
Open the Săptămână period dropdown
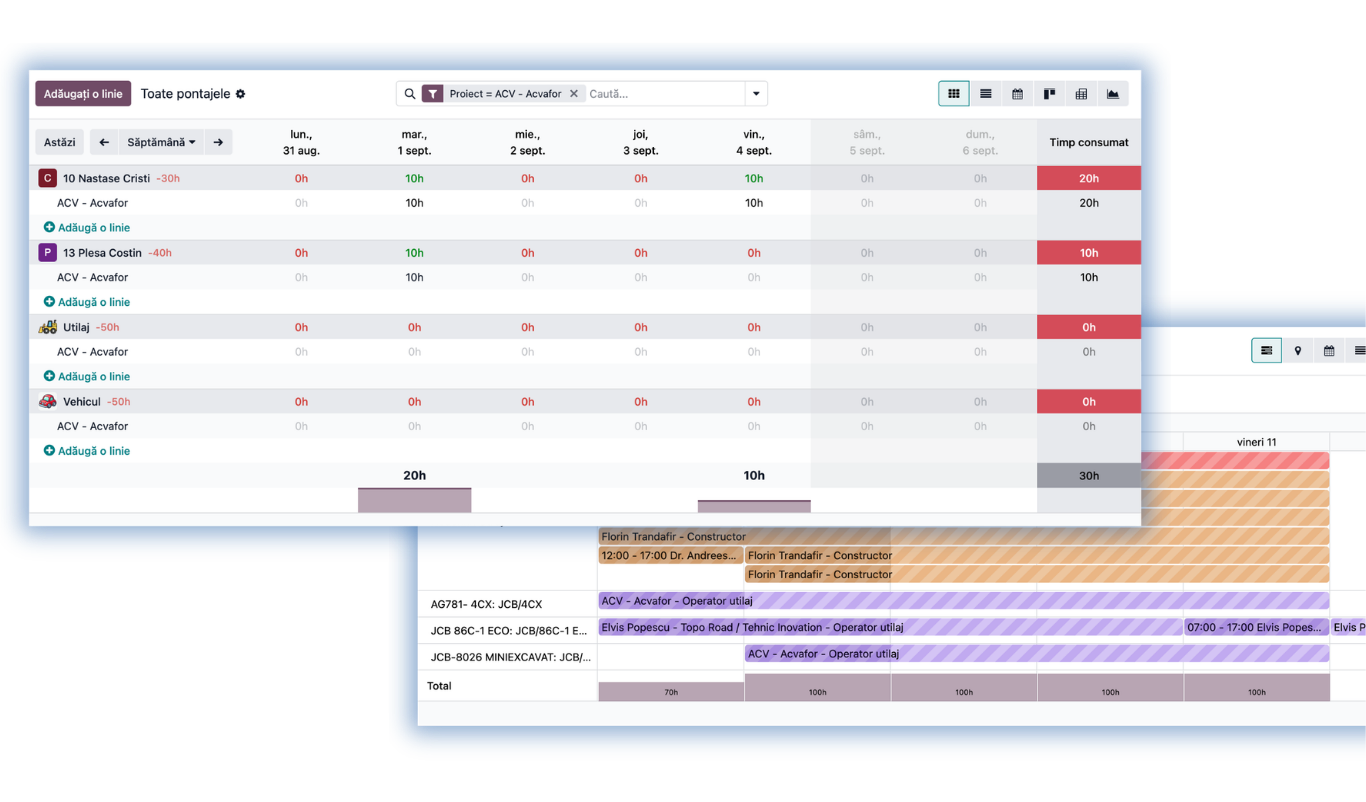161,142
